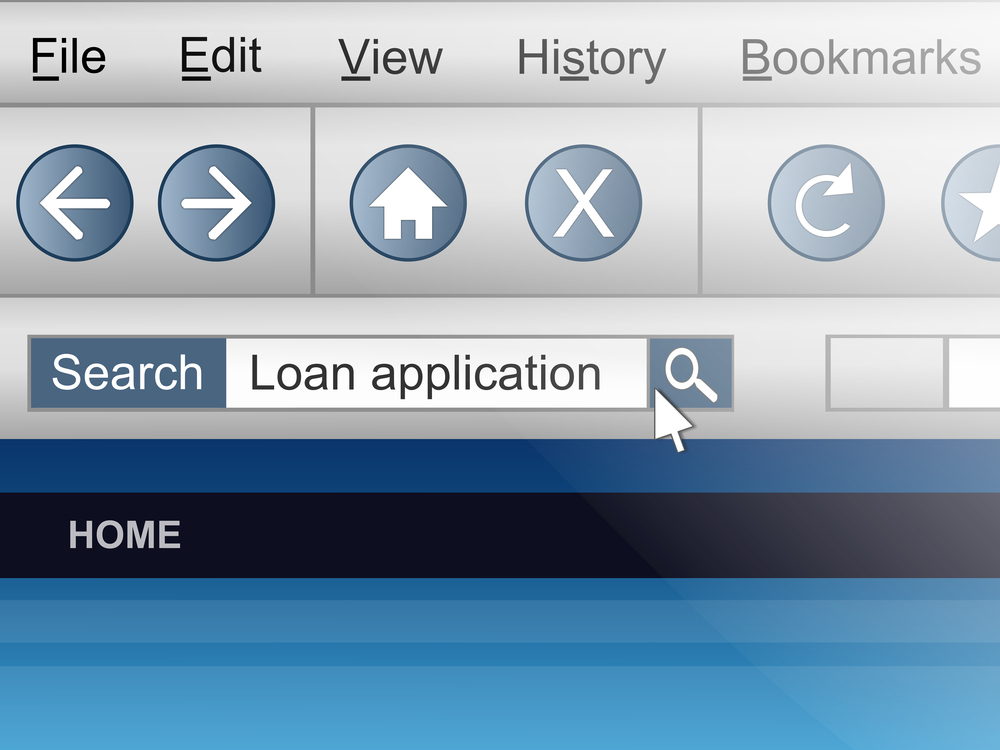The height and width of the screenshot is (750, 1000).
Task: Open the Edit menu
Action: point(221,57)
